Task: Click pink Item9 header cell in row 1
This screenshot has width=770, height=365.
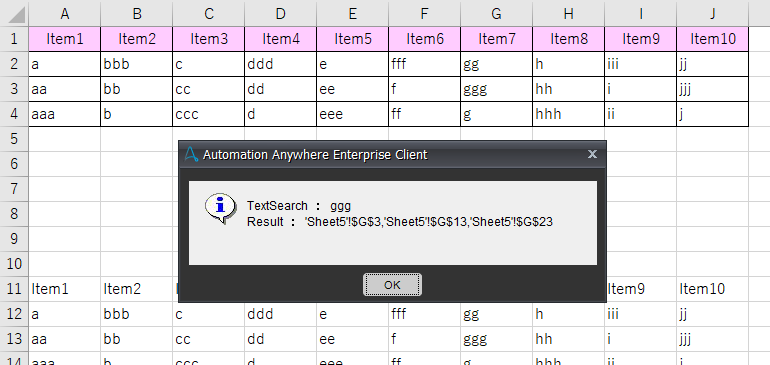Action: (x=640, y=39)
